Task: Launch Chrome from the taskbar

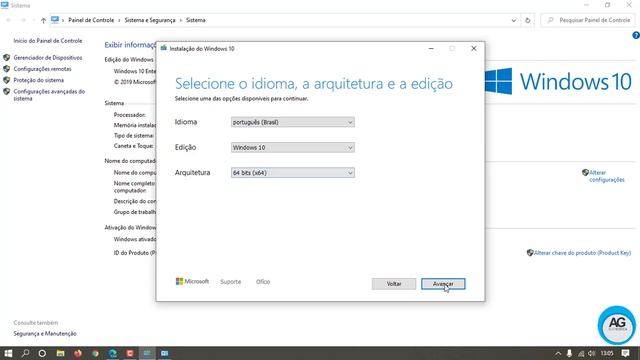Action: [95, 353]
